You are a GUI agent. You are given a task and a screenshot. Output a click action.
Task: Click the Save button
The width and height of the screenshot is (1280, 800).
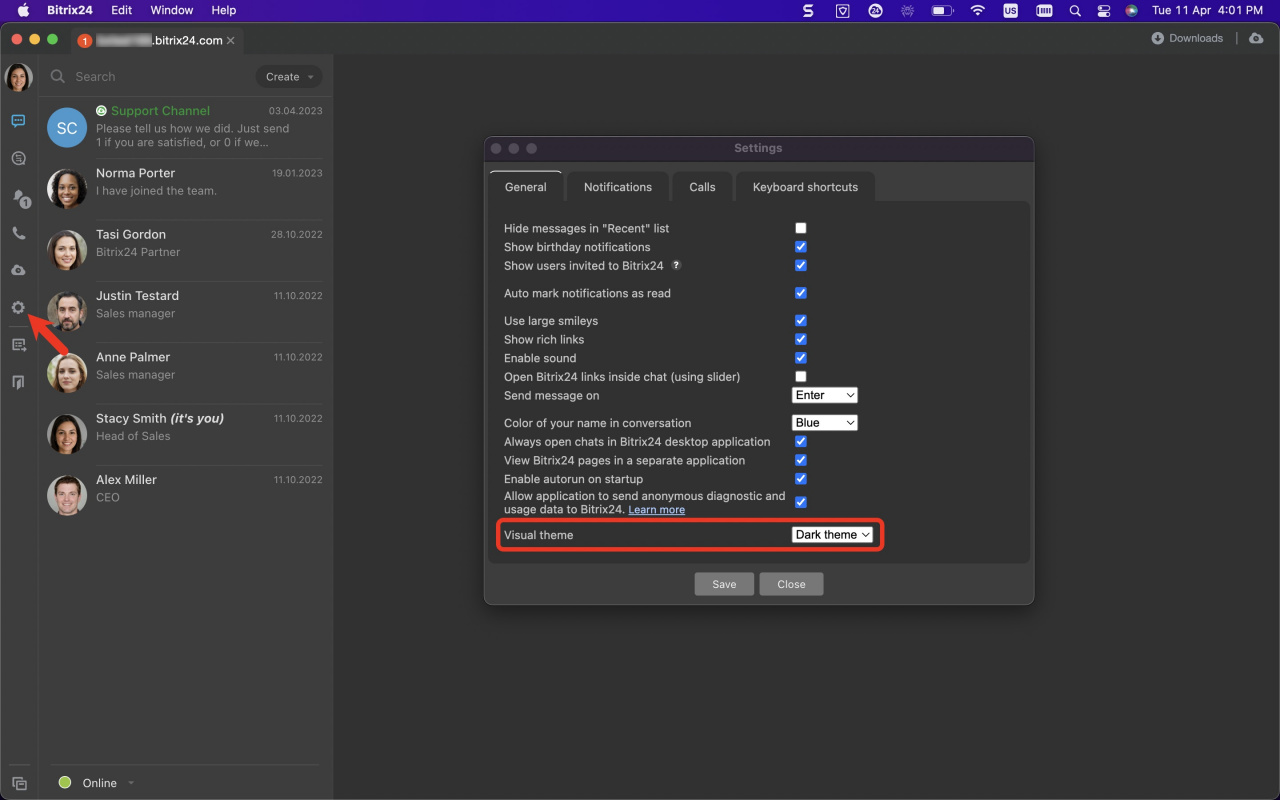click(724, 584)
